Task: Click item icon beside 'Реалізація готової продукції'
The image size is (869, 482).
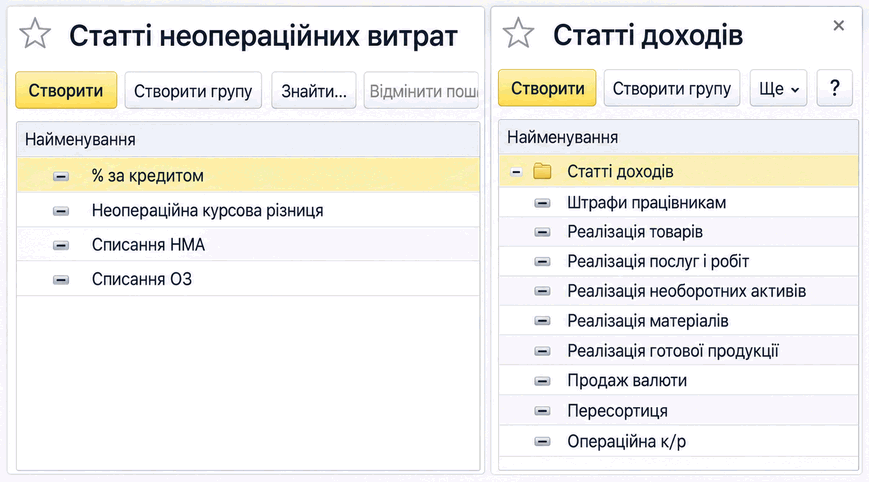Action: click(542, 351)
